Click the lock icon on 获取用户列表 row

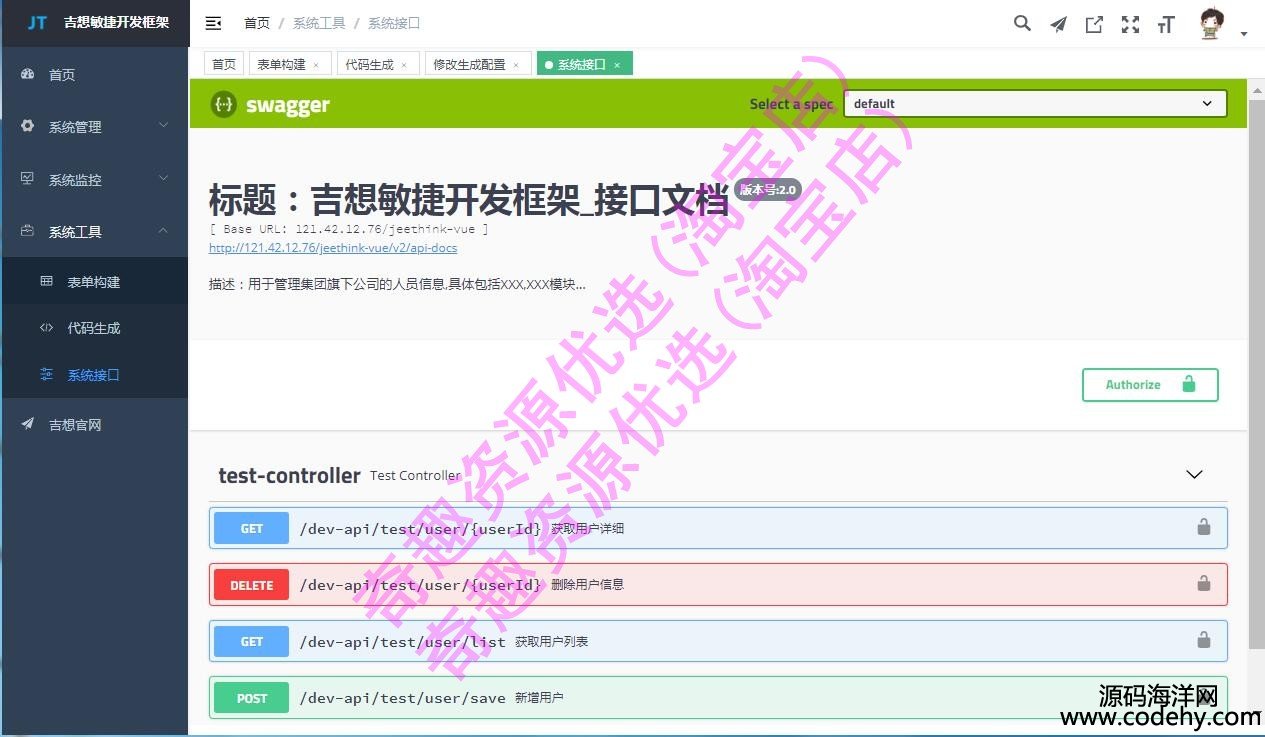pyautogui.click(x=1204, y=640)
